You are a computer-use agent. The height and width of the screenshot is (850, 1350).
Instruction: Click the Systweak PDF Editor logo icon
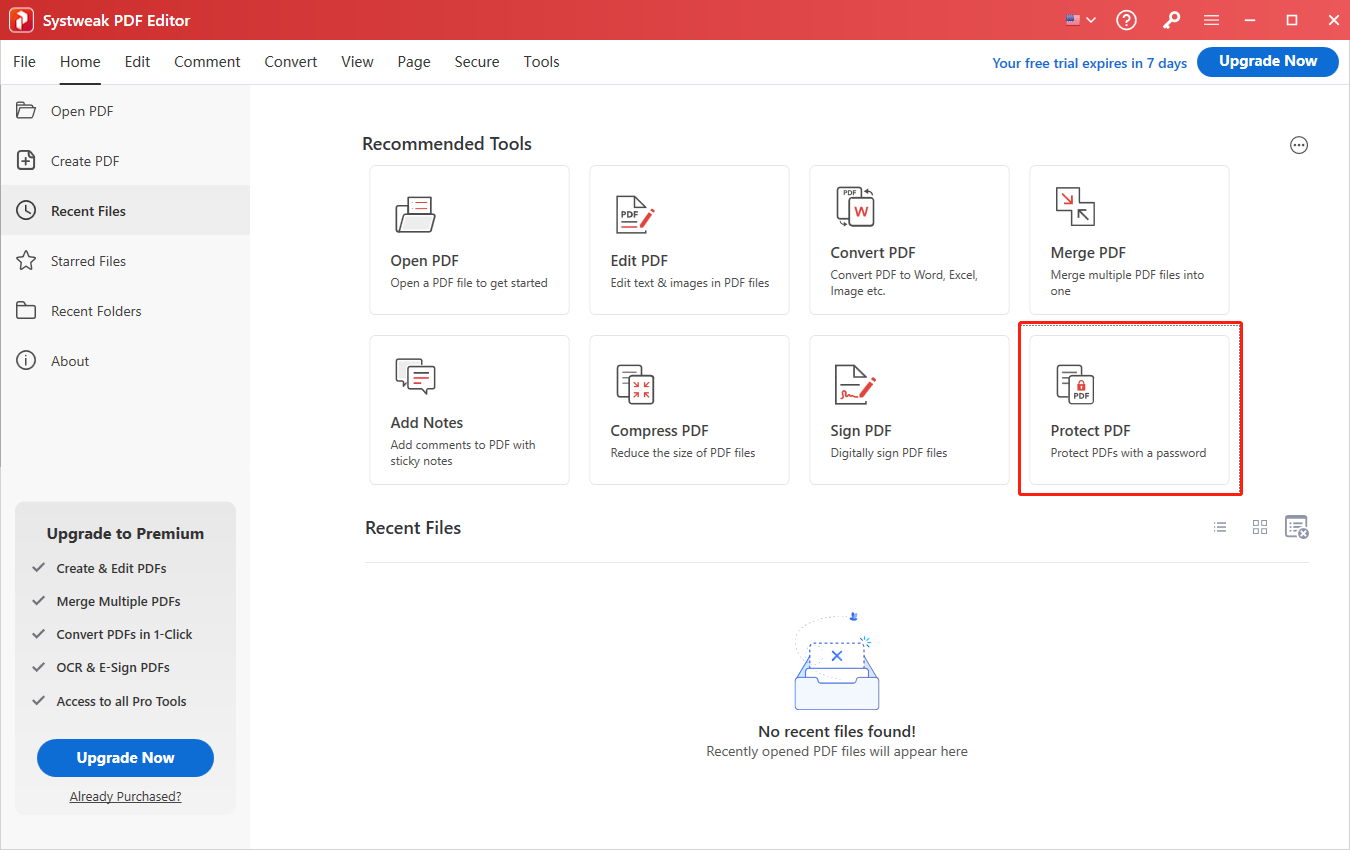point(21,20)
